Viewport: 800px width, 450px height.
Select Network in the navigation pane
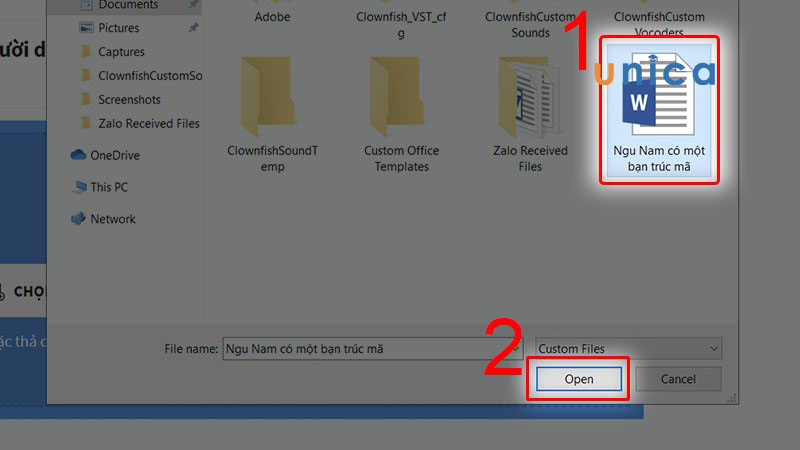[104, 219]
